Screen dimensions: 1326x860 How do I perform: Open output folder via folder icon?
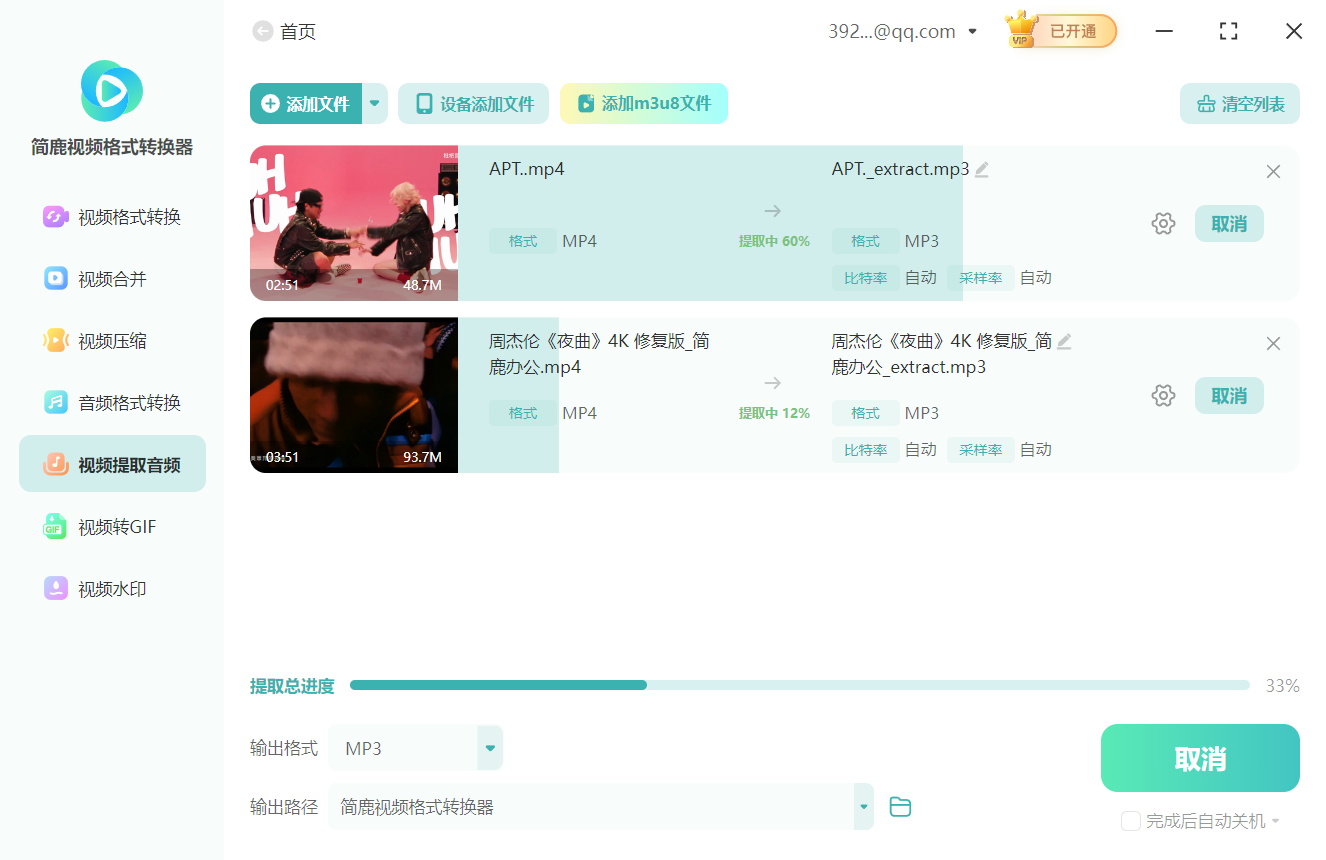pos(900,807)
